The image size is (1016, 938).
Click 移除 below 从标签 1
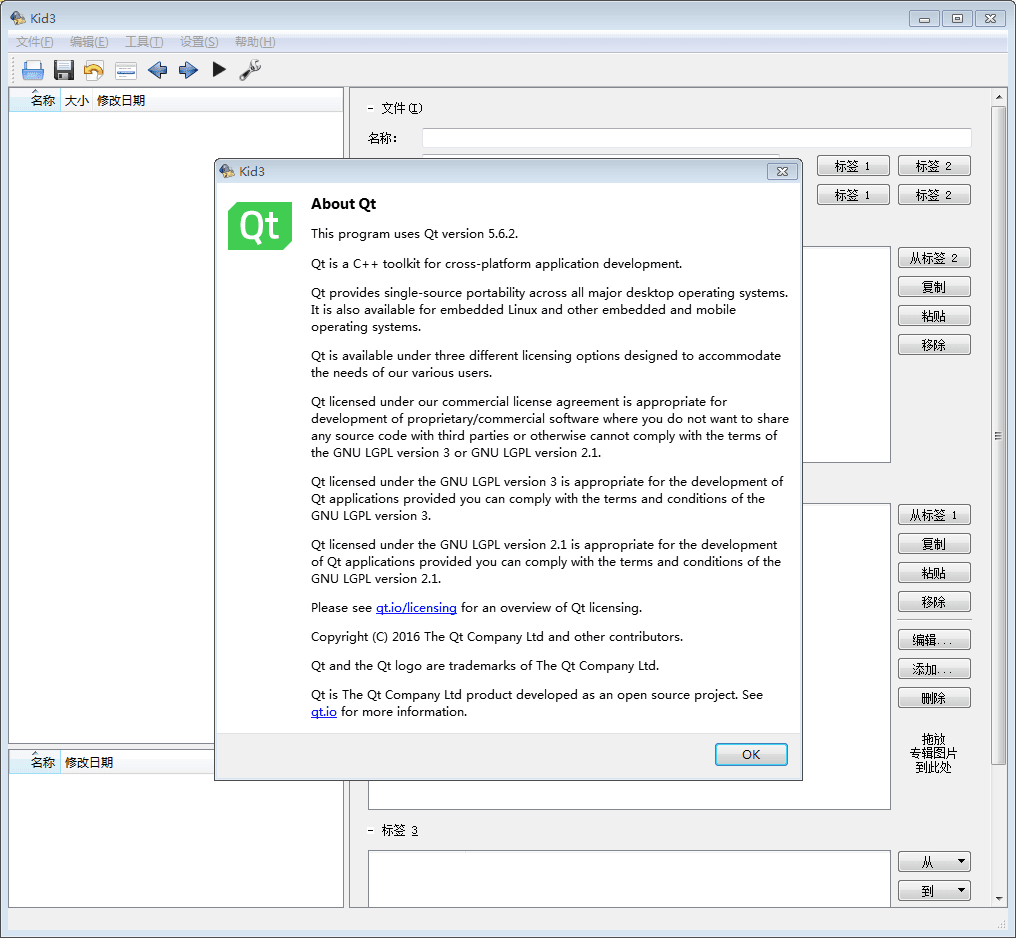(934, 602)
